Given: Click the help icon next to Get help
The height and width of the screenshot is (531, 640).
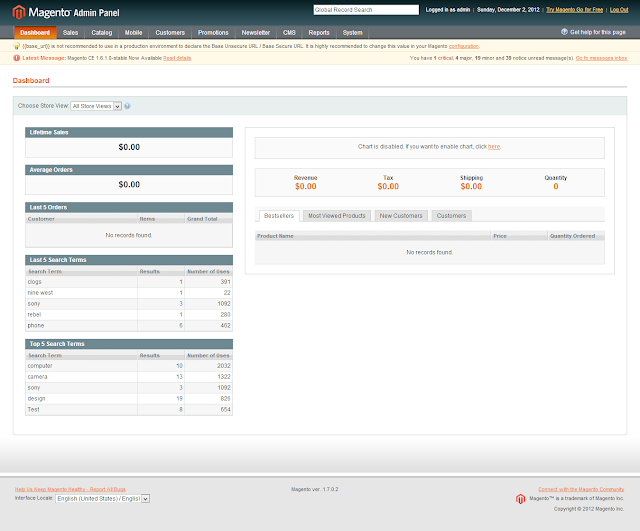Looking at the screenshot, I should tap(564, 32).
